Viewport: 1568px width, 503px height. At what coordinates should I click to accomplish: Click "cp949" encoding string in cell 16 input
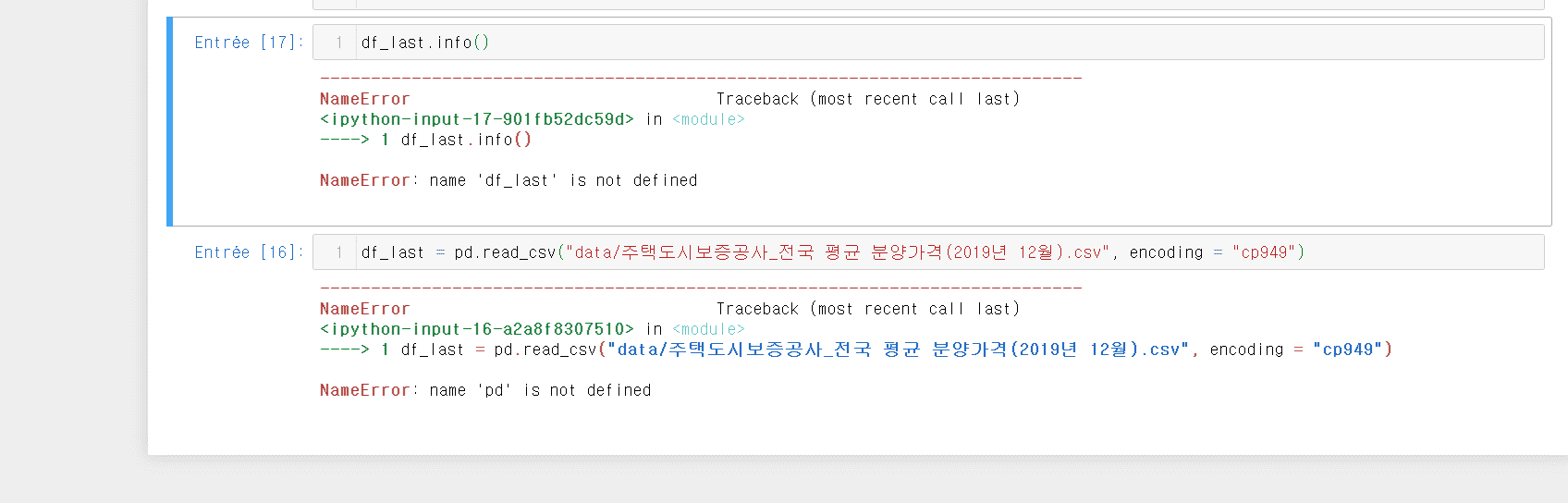(x=1264, y=252)
